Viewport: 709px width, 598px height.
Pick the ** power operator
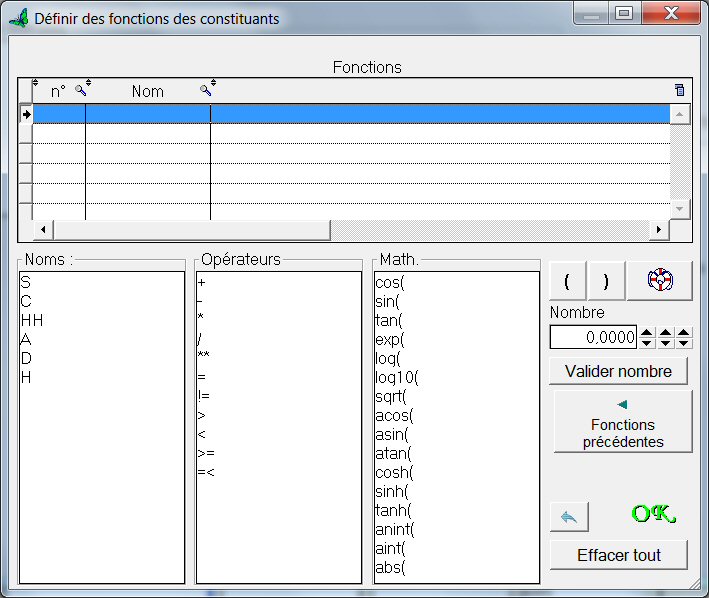(x=203, y=356)
